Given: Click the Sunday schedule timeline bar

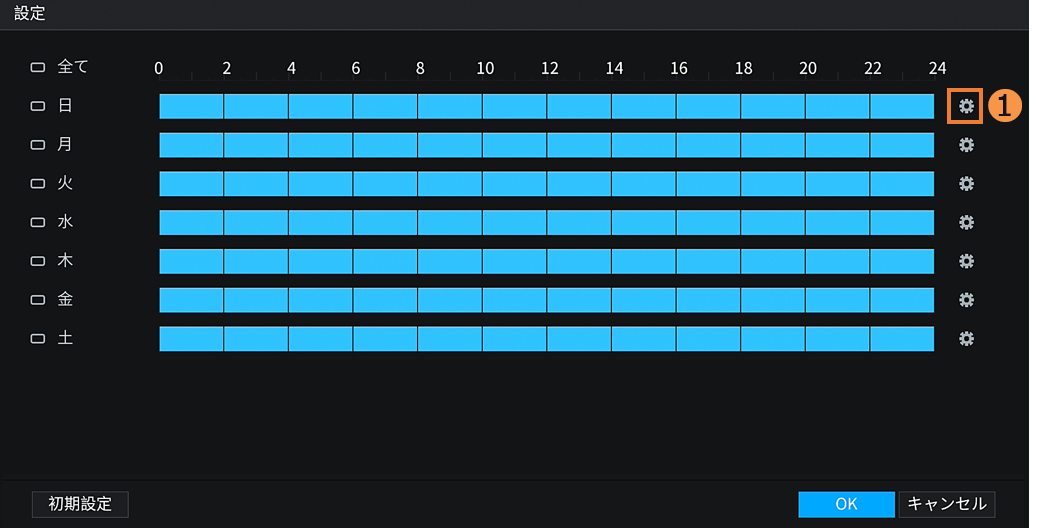Looking at the screenshot, I should [546, 106].
